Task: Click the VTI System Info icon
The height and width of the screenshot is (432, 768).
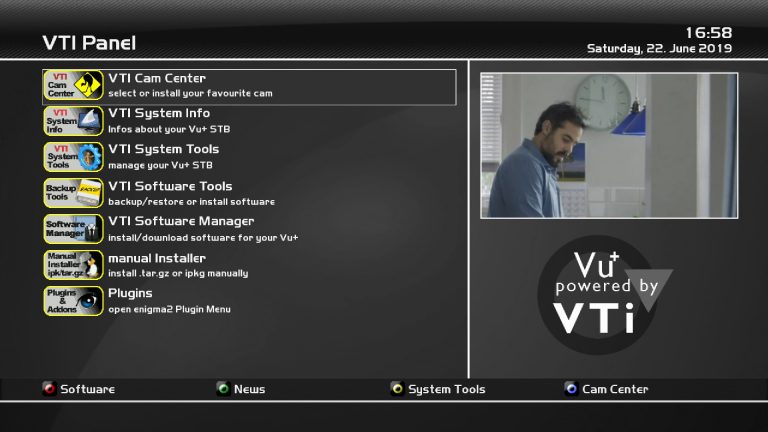Action: 74,122
